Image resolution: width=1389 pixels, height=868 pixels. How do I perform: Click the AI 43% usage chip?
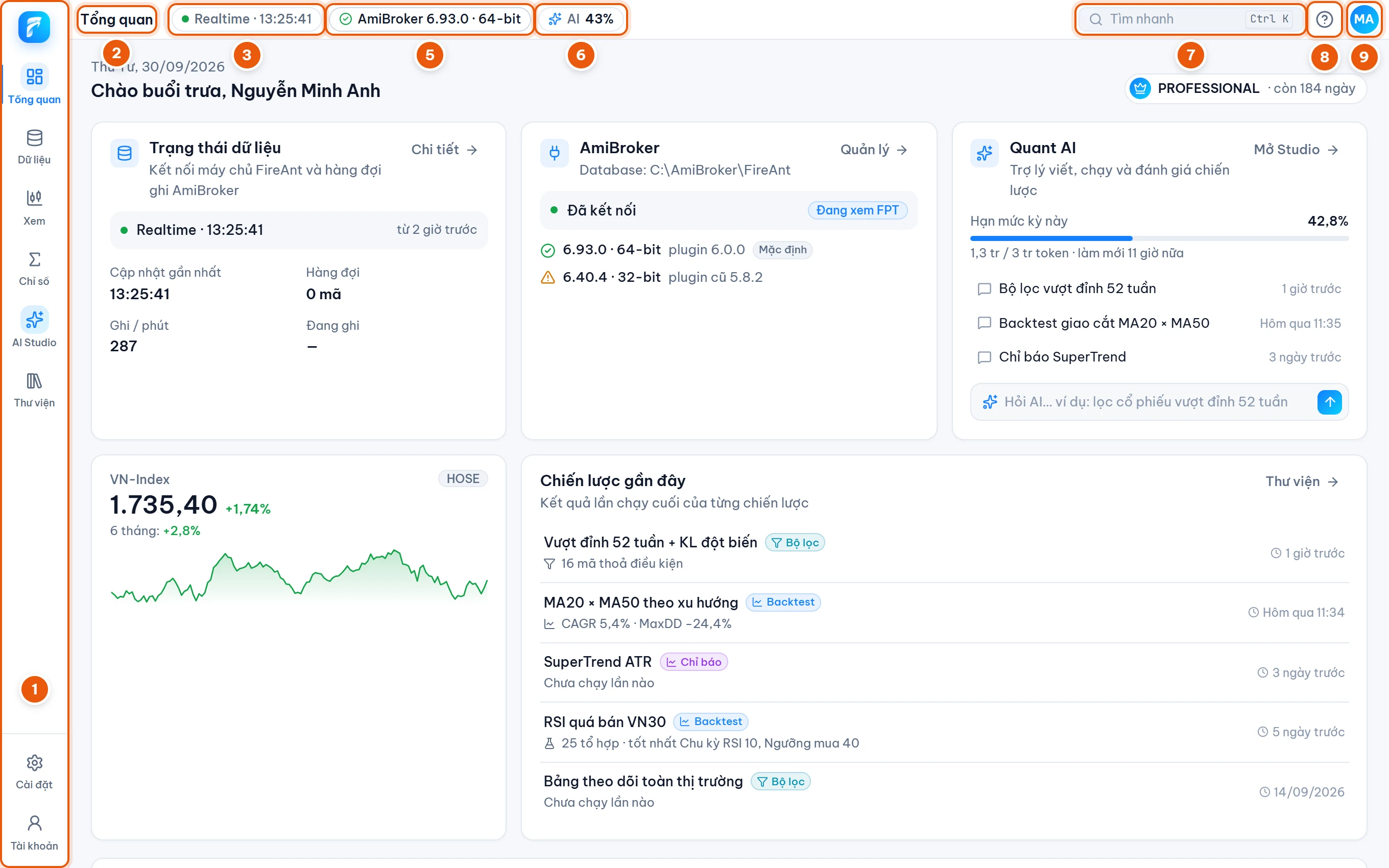(581, 19)
